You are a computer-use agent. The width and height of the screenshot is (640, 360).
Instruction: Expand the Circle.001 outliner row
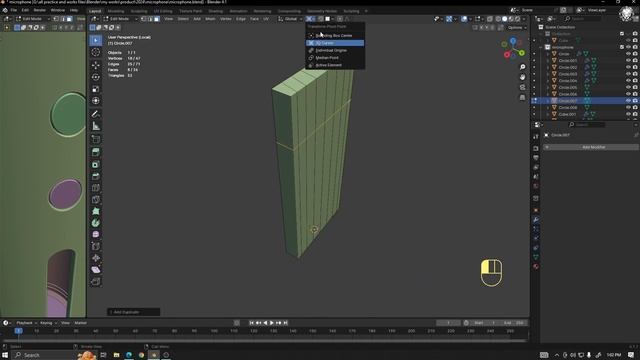pos(548,60)
